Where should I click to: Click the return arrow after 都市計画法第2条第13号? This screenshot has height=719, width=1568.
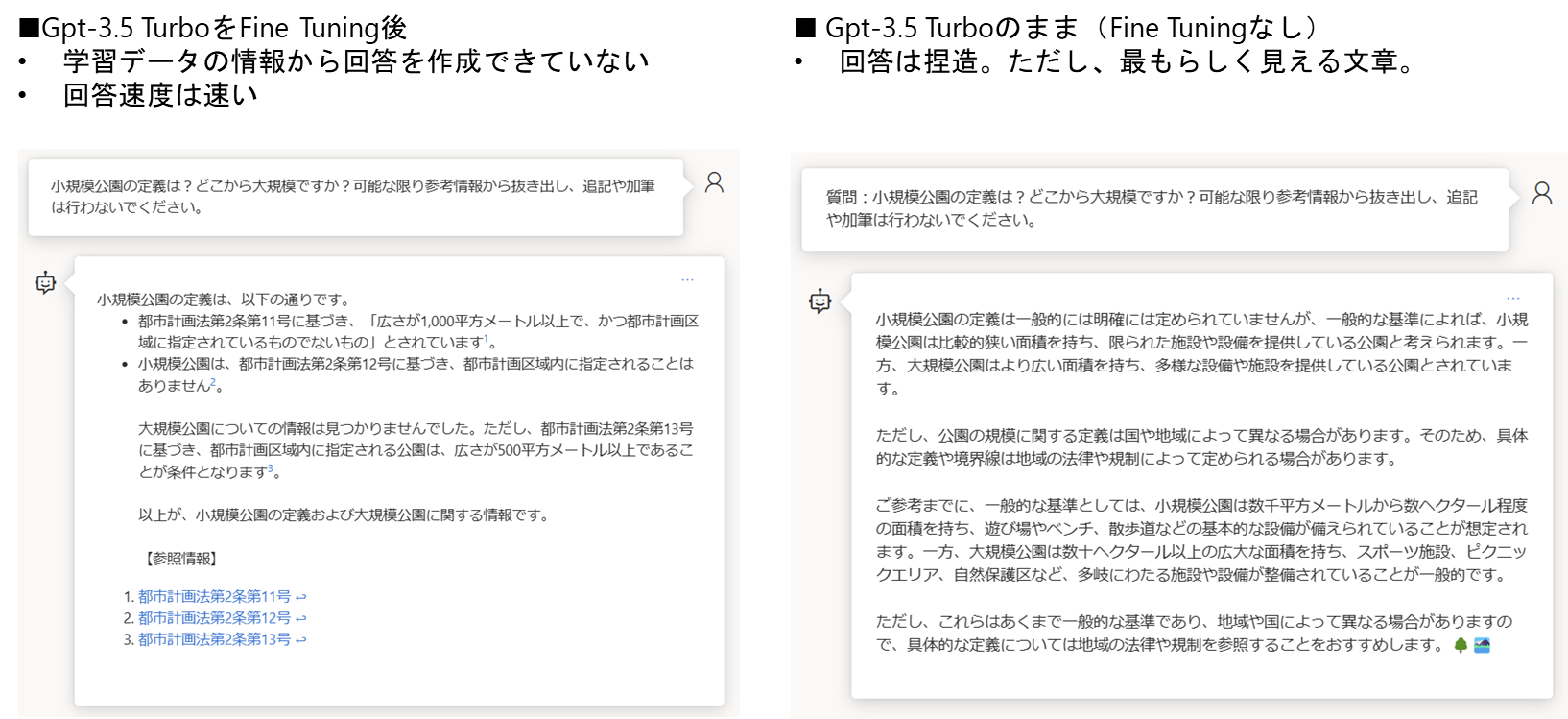click(301, 639)
